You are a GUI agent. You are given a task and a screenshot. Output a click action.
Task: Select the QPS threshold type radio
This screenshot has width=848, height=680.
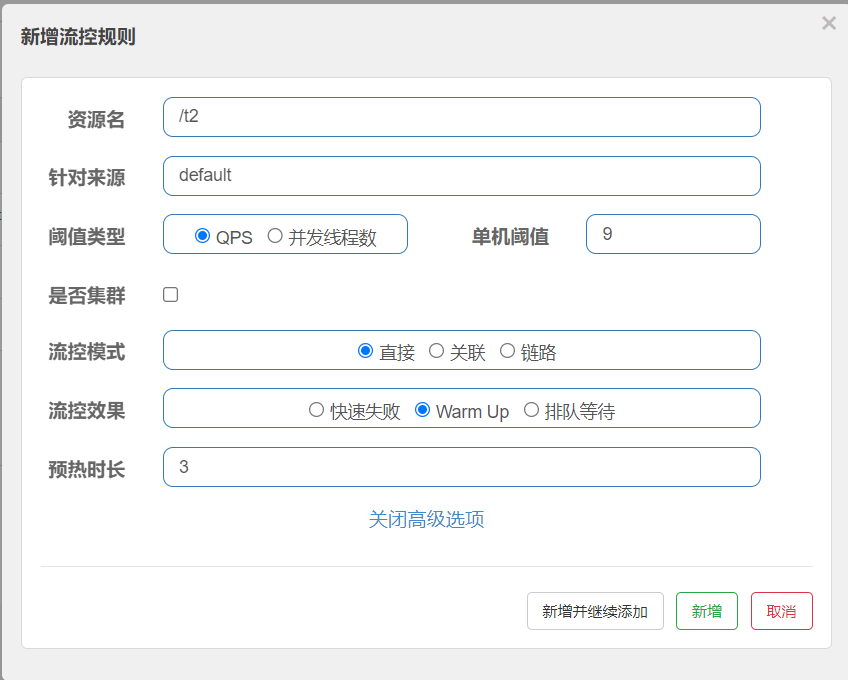pos(203,236)
